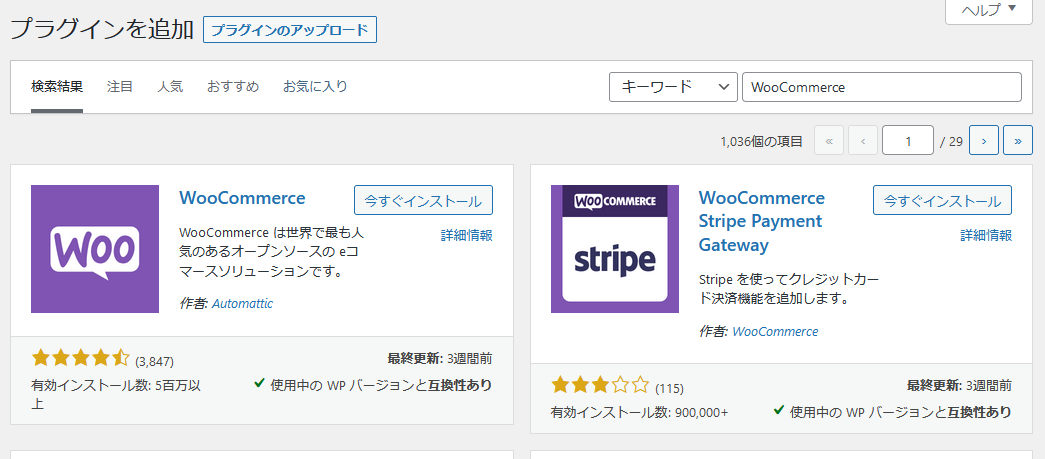Go to previous page arrow
Screen dimensions: 1045x459
[x=863, y=141]
